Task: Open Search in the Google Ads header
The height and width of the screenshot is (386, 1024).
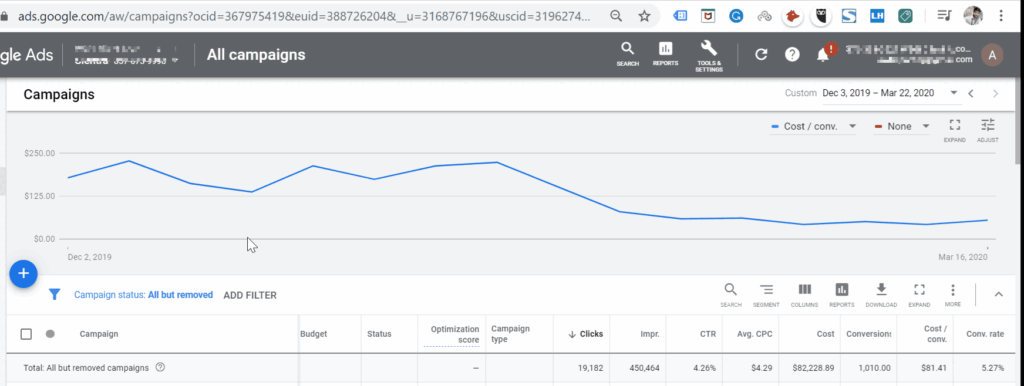Action: tap(627, 54)
